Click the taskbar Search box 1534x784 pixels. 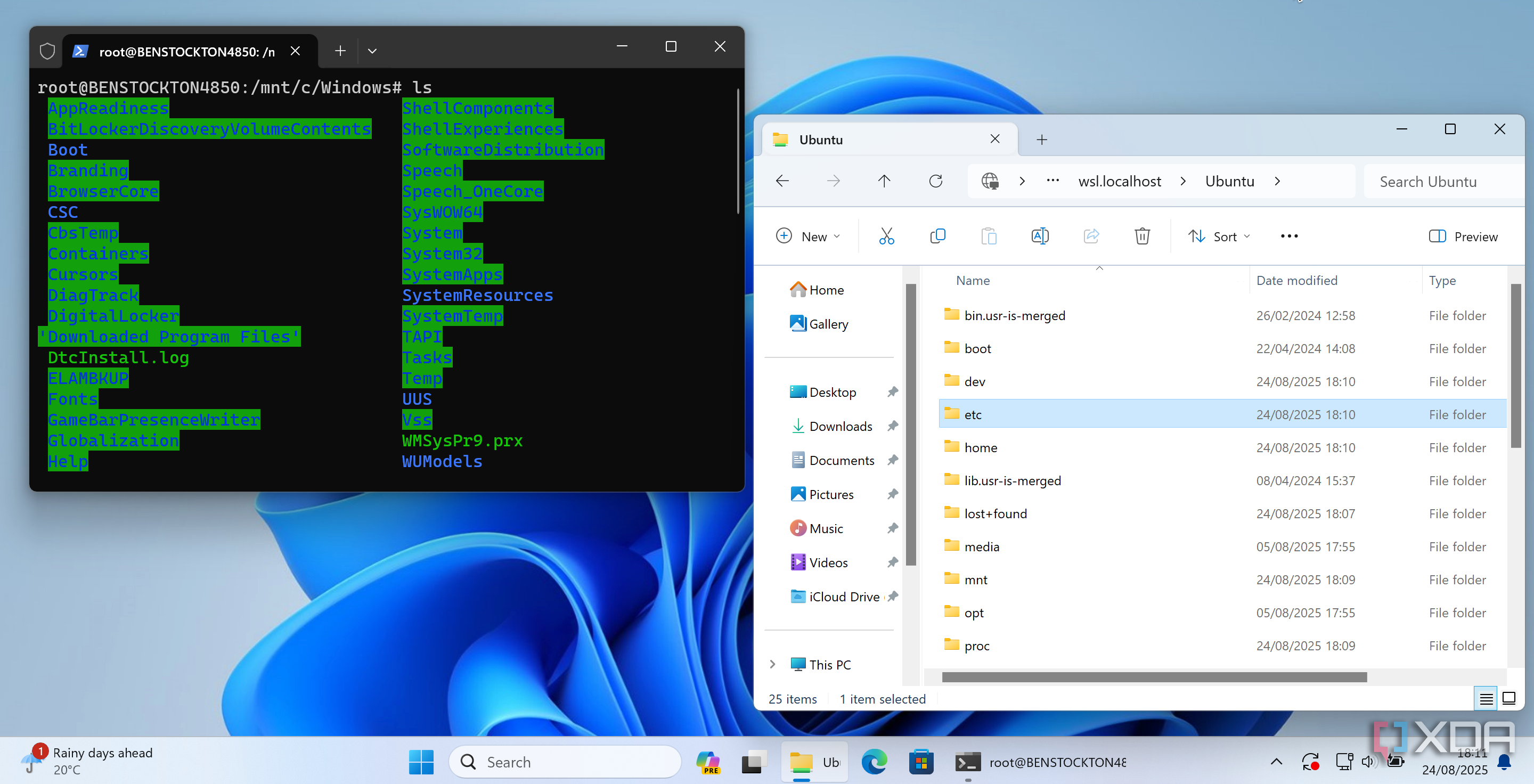(564, 762)
